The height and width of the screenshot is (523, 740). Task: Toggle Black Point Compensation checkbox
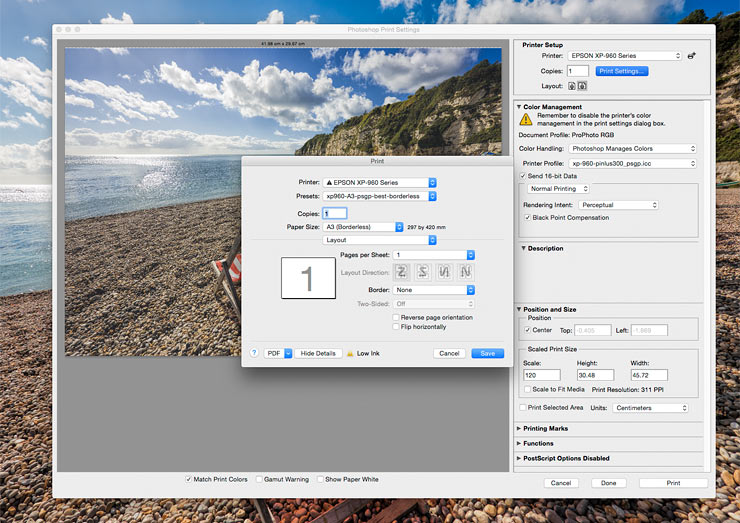(x=528, y=218)
